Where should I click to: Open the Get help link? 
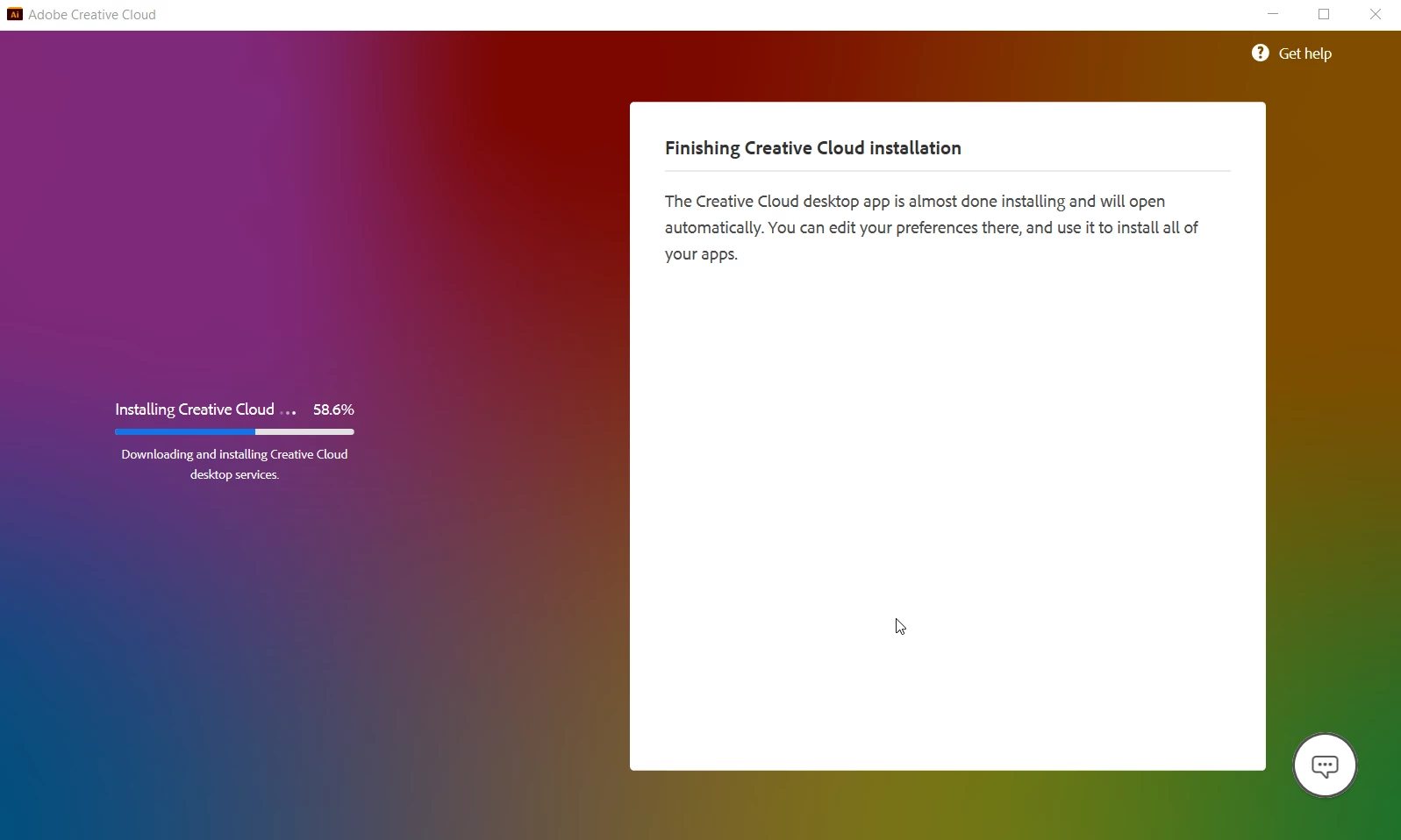click(1305, 53)
